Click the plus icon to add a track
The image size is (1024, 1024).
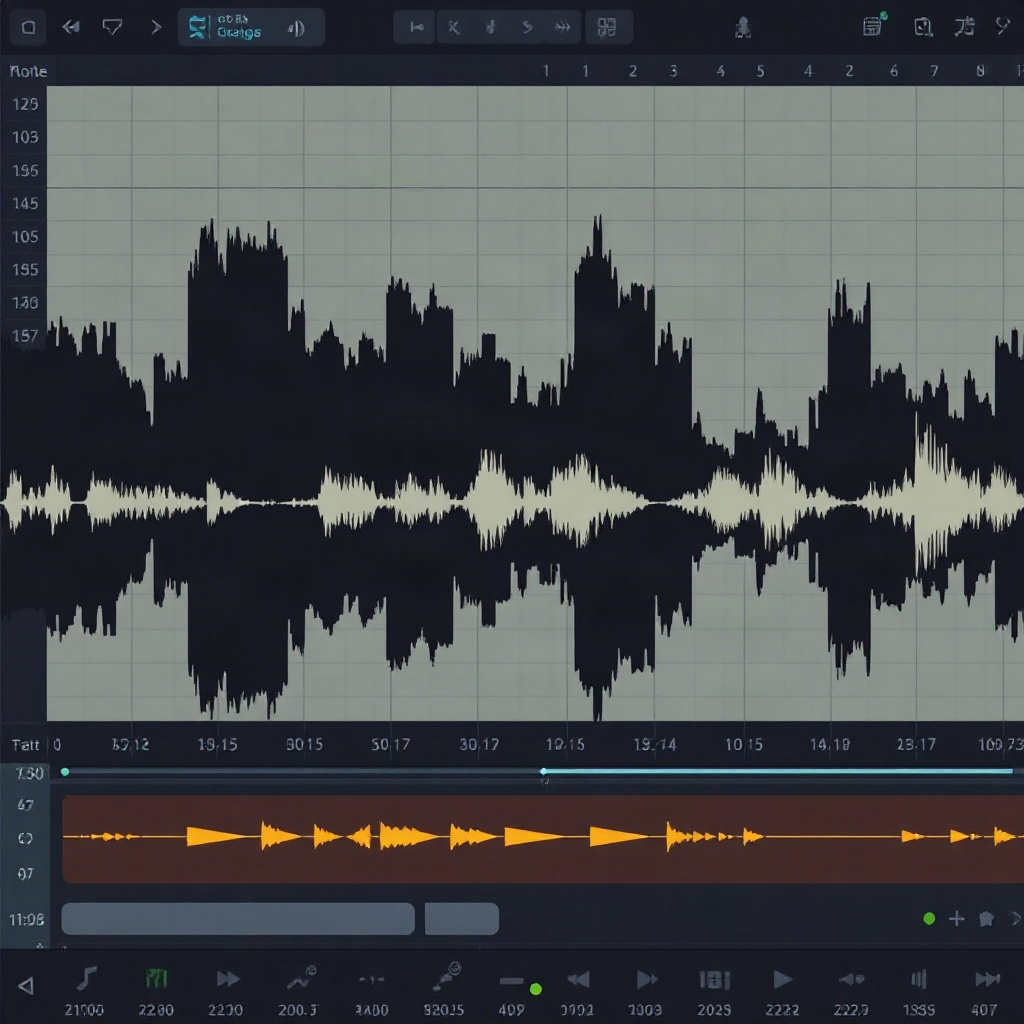click(957, 919)
